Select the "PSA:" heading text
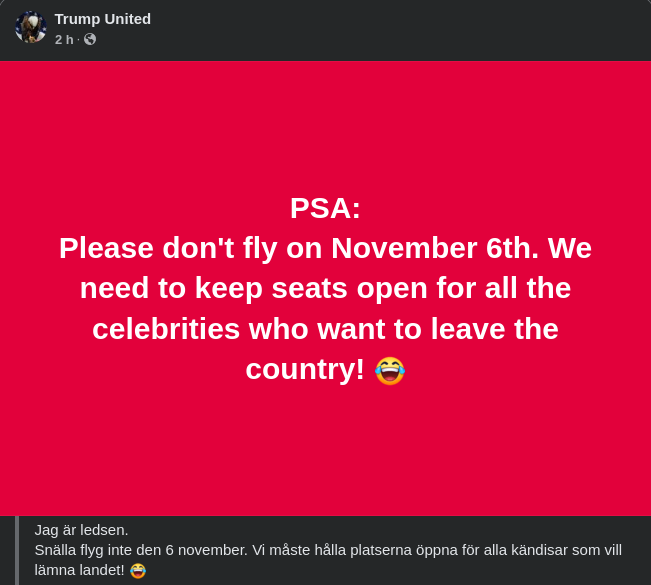 (325, 208)
